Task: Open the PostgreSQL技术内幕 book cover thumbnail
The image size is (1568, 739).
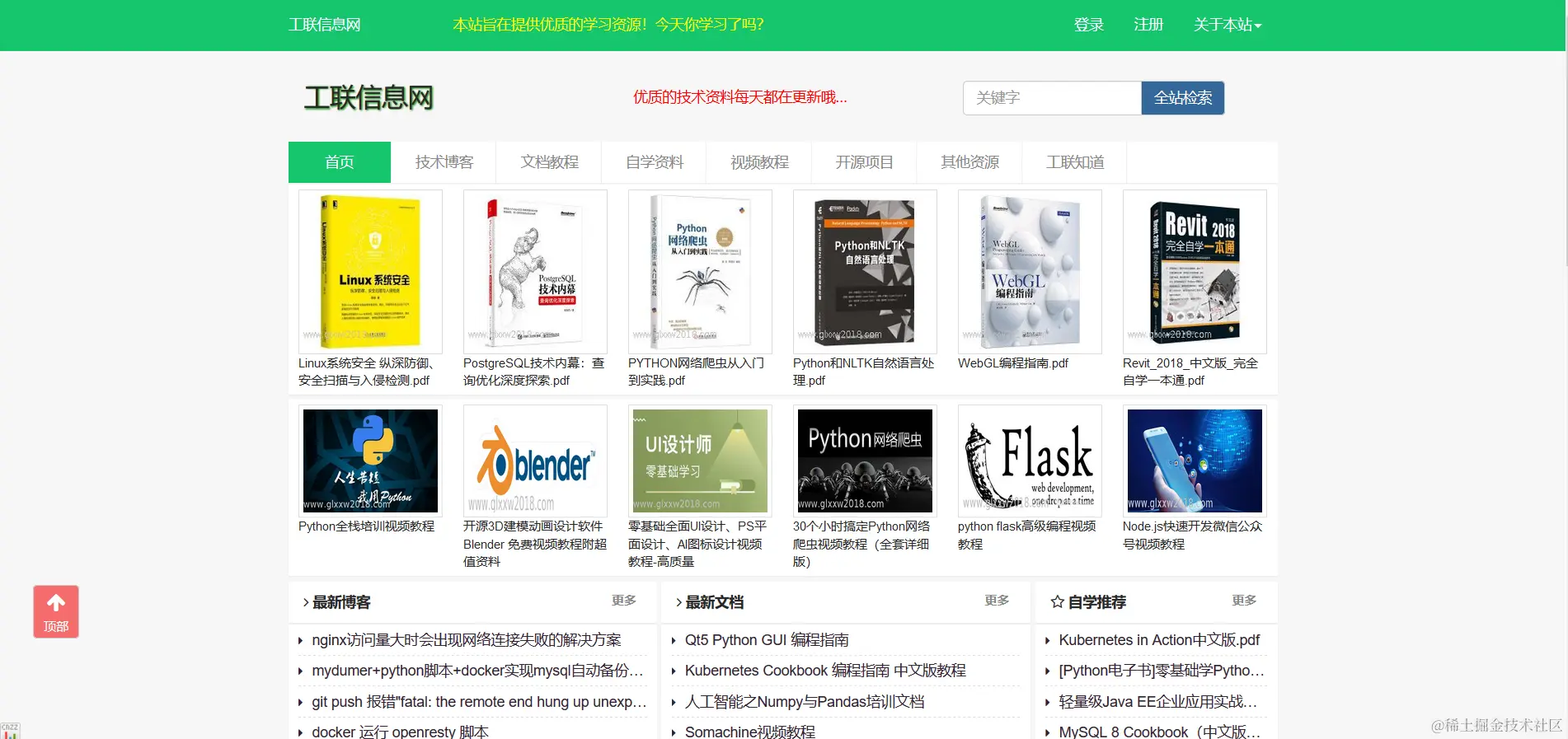Action: (x=535, y=272)
